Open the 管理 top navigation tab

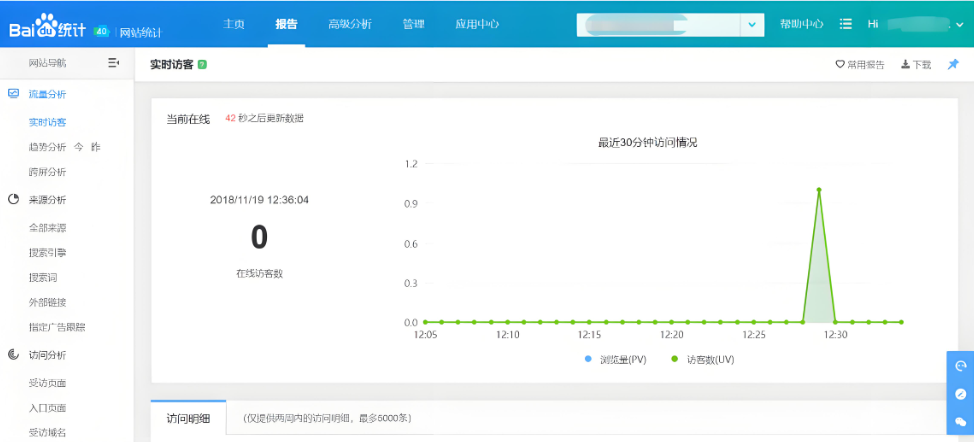click(x=413, y=24)
